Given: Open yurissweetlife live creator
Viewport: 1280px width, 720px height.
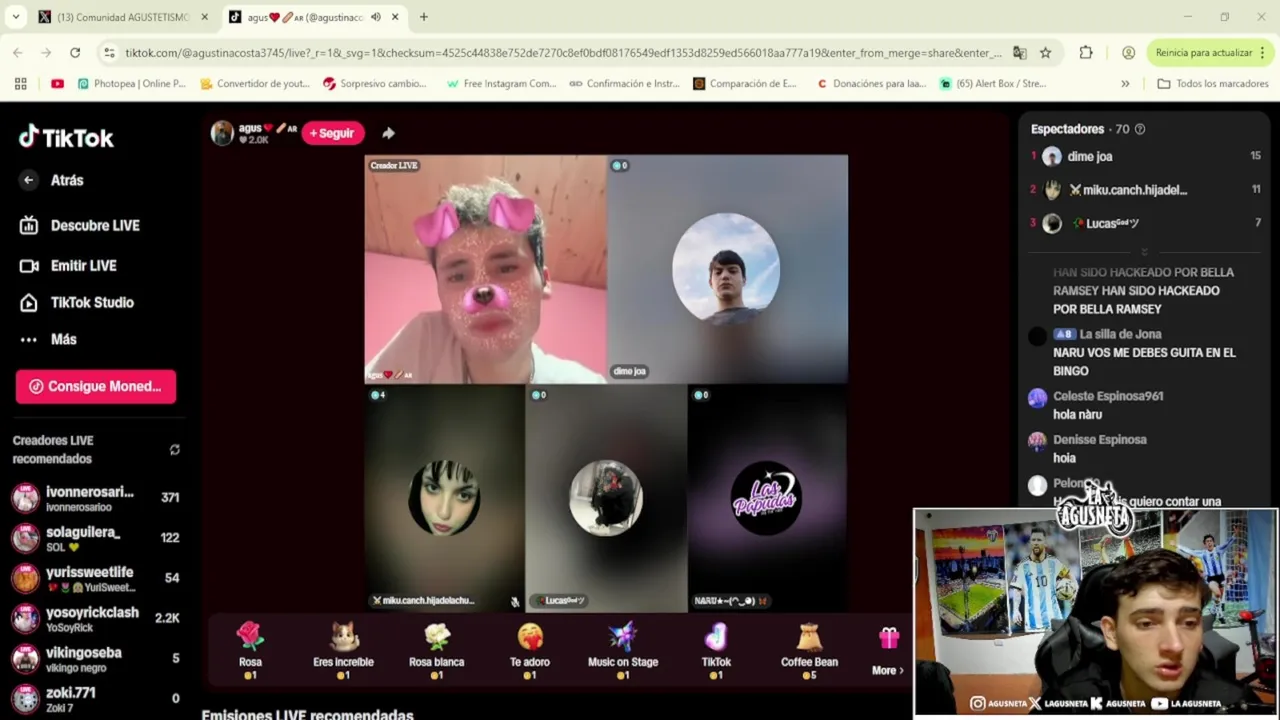Looking at the screenshot, I should [x=96, y=578].
